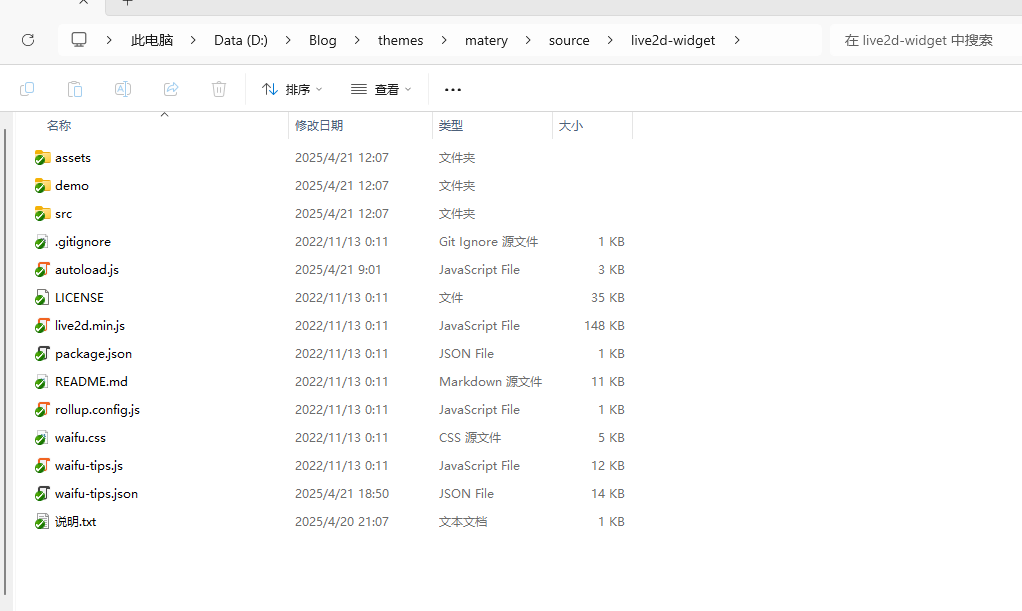Navigate to materialy 'matery' breadcrumb

[486, 40]
